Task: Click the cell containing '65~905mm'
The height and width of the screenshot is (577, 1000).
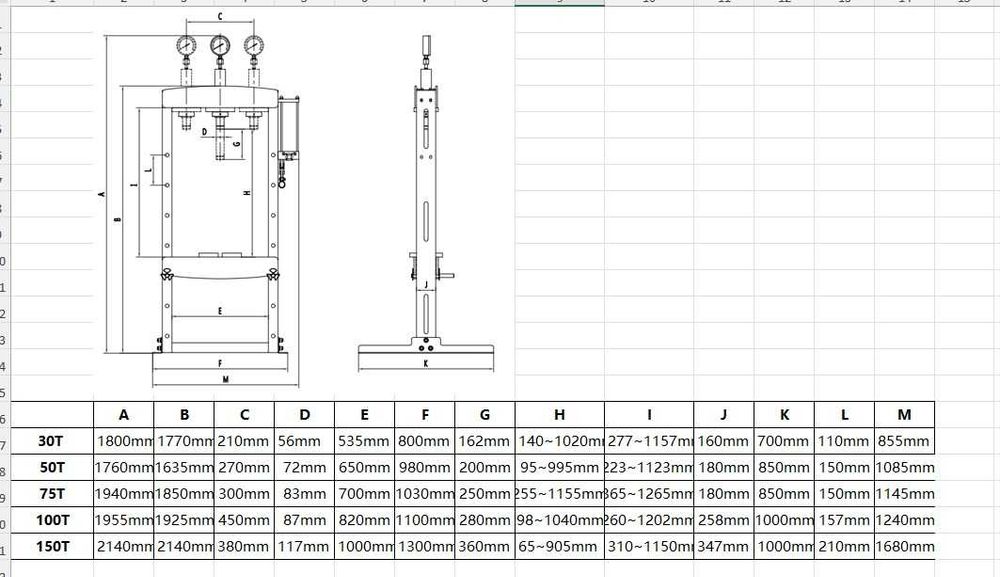Action: click(560, 546)
